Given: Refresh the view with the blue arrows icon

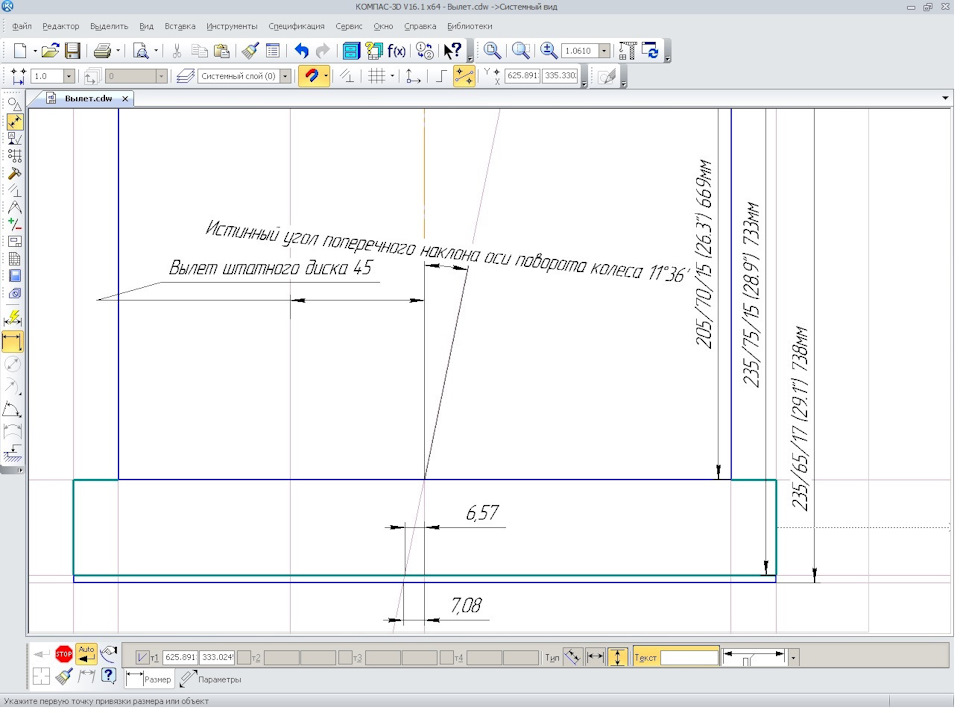Looking at the screenshot, I should point(651,51).
